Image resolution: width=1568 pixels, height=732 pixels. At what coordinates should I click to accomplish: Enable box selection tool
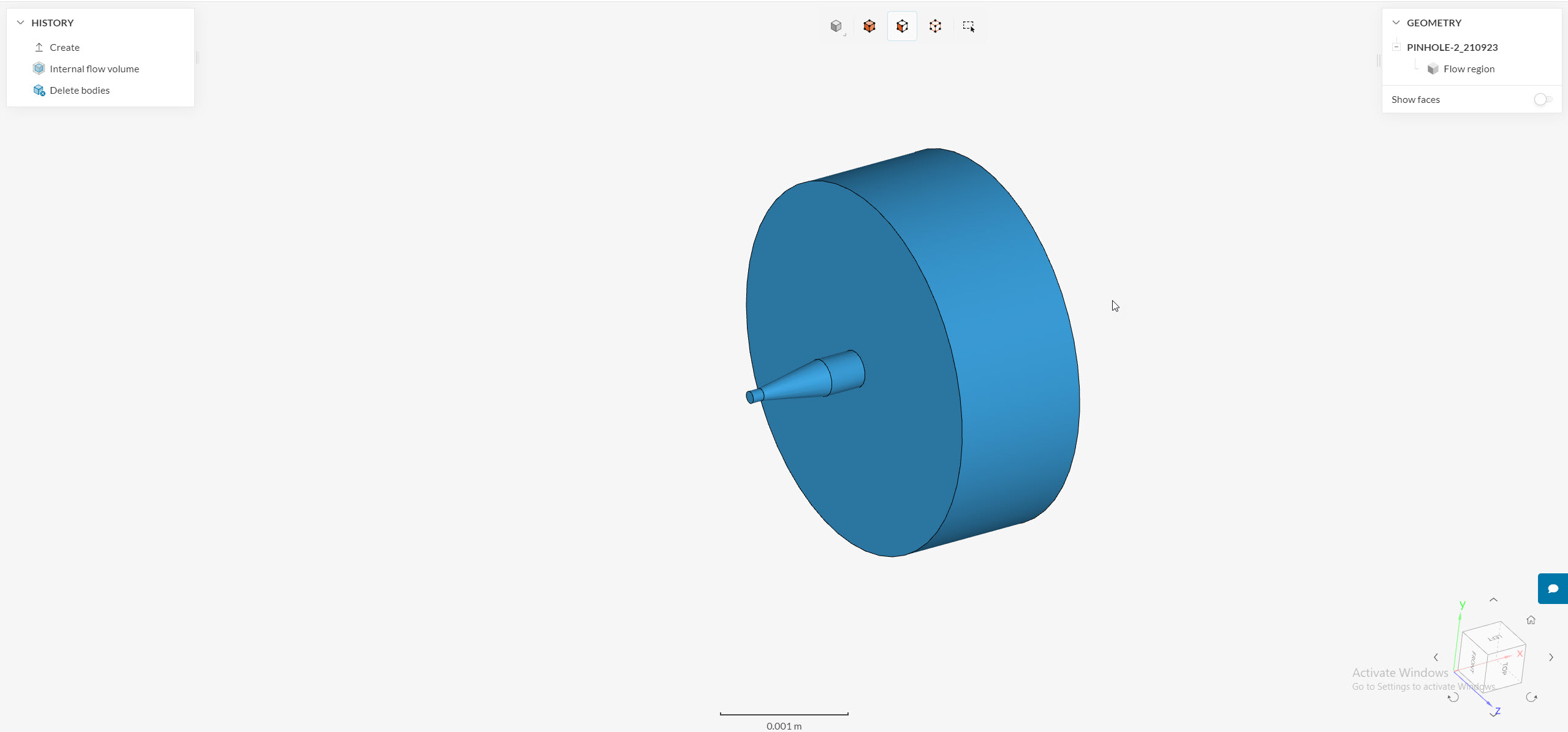coord(968,26)
